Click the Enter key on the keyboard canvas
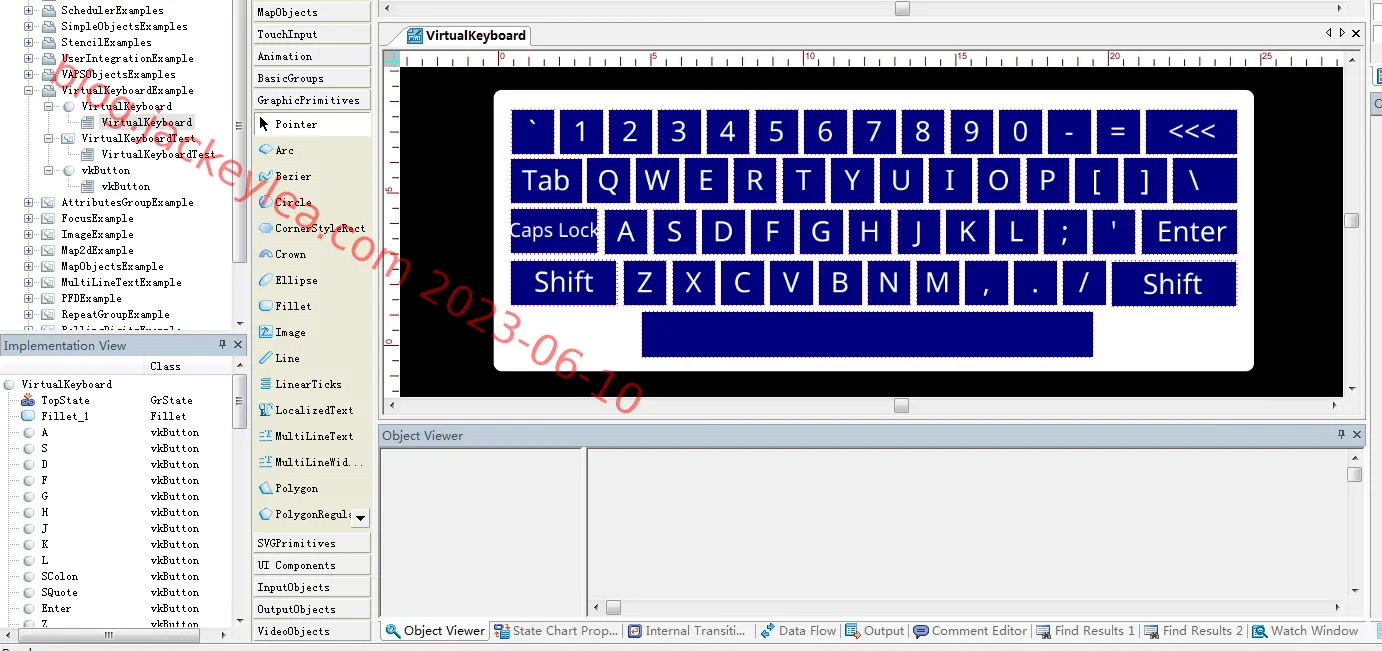The image size is (1382, 651). (1190, 232)
